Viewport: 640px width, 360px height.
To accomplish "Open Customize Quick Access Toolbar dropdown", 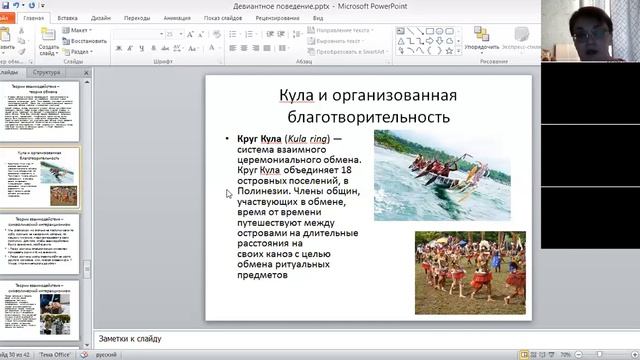I will (x=42, y=6).
